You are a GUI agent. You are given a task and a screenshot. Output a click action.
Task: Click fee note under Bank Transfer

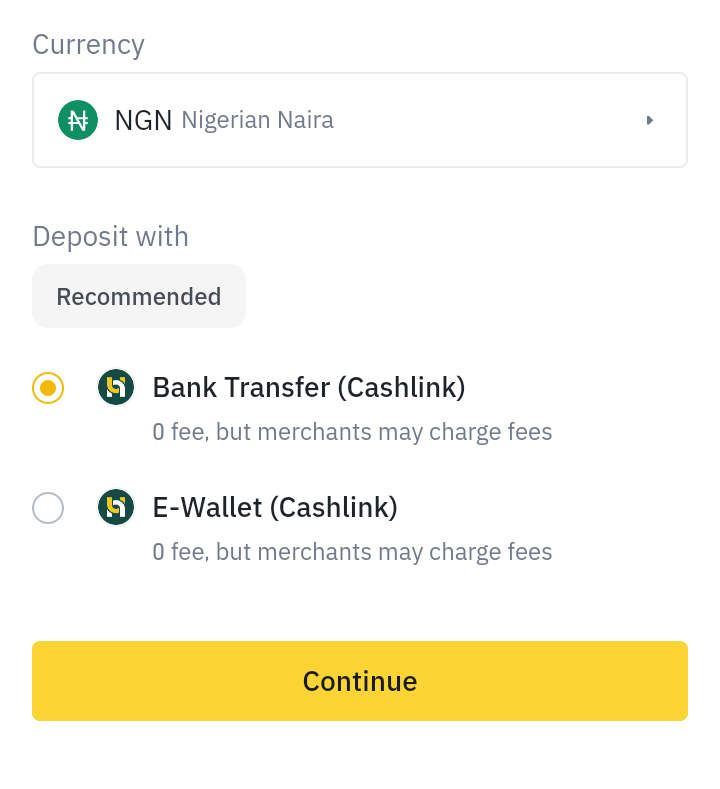352,432
